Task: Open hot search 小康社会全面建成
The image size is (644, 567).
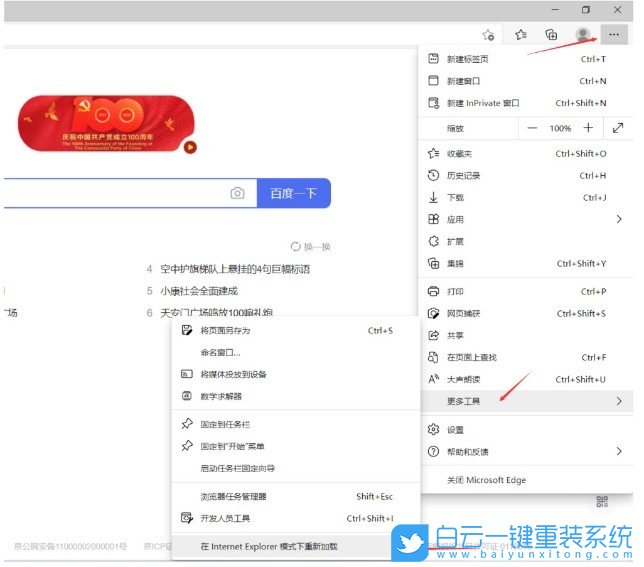Action: pyautogui.click(x=199, y=291)
